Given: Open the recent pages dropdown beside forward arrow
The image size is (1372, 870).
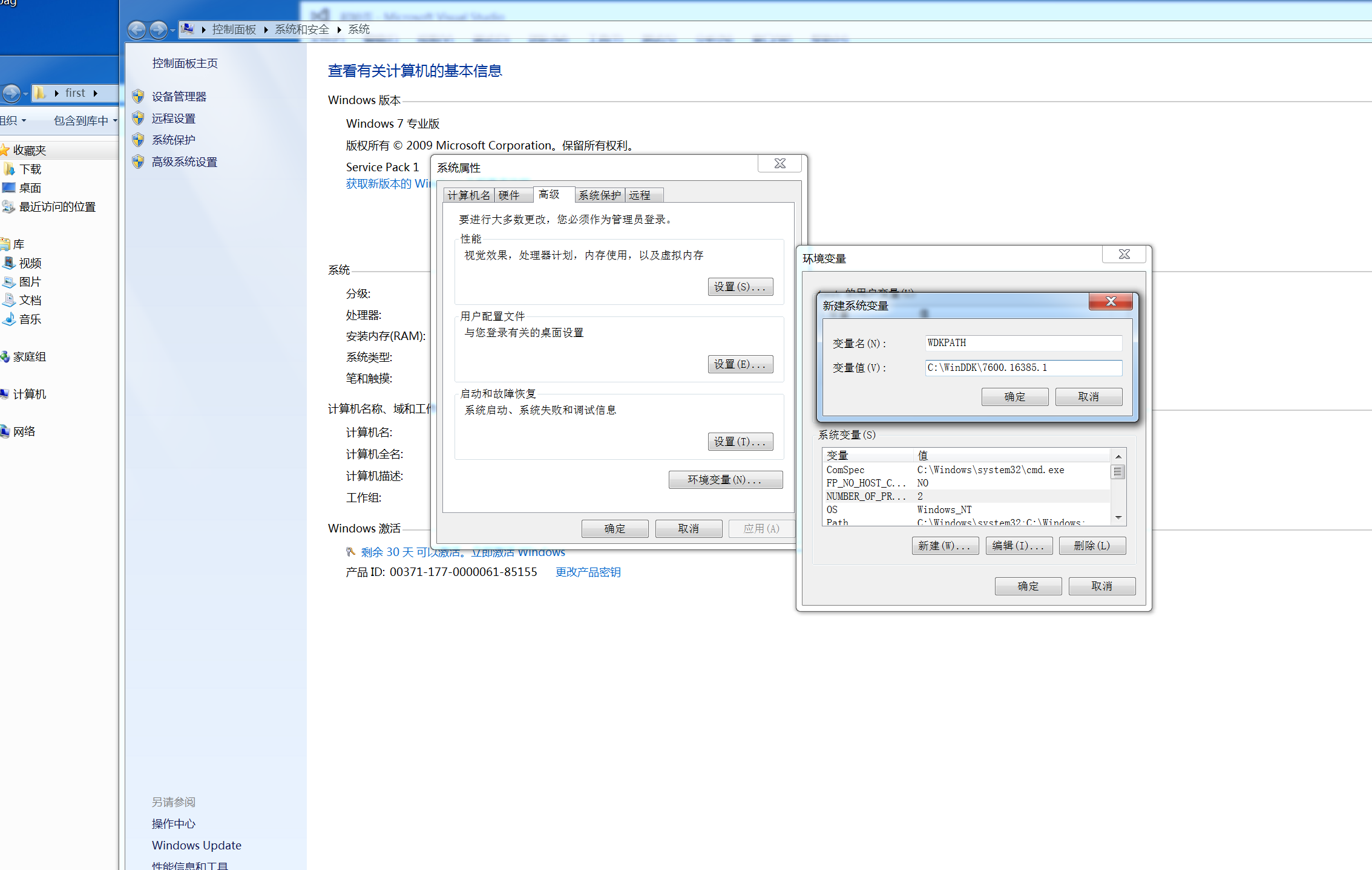Looking at the screenshot, I should pyautogui.click(x=172, y=29).
